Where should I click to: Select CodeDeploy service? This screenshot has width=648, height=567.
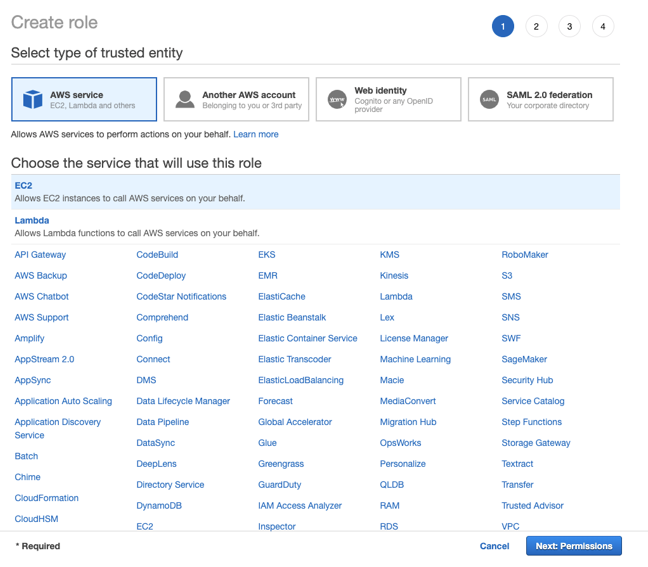(161, 276)
